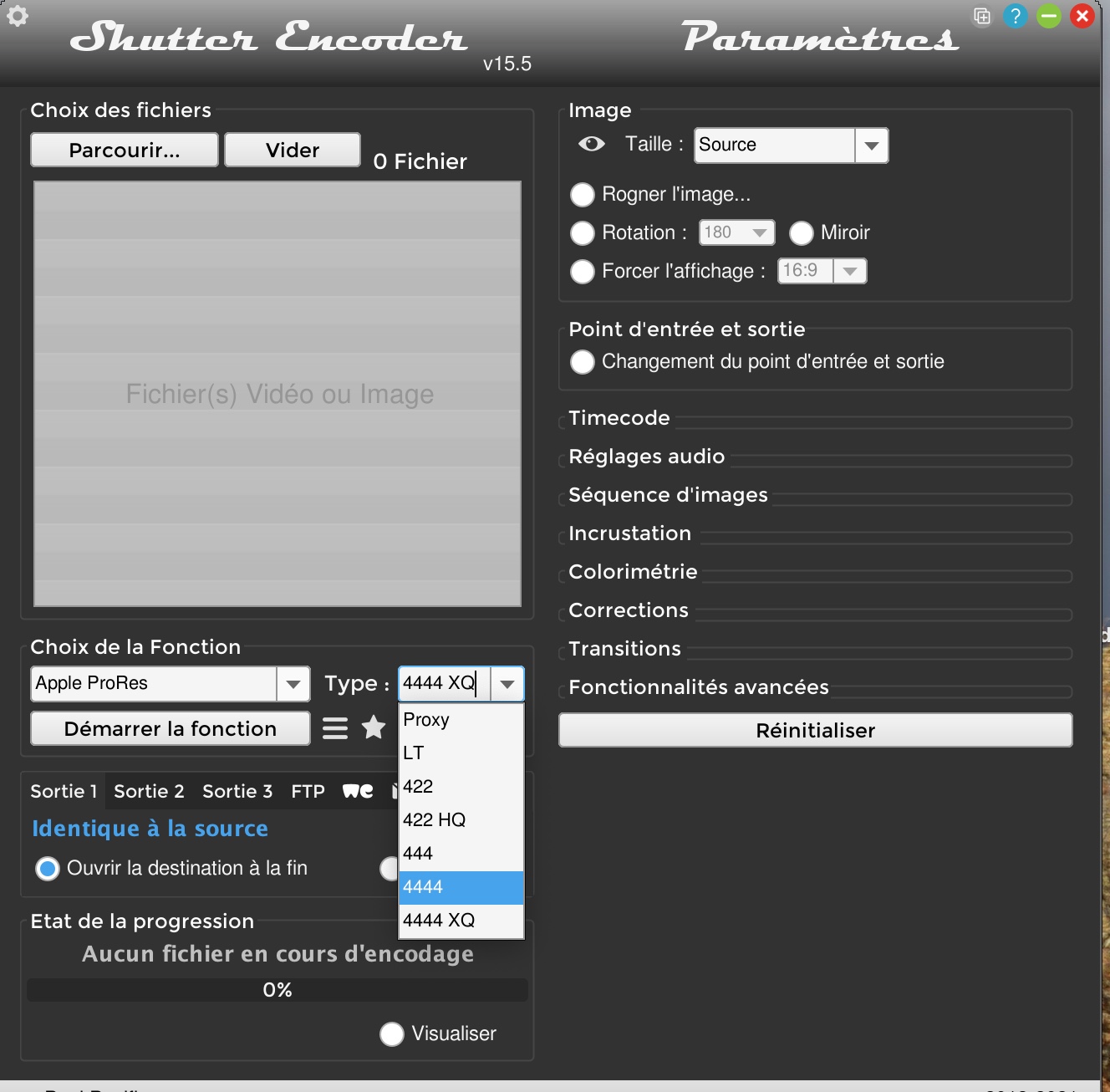Switch to the Sortie 2 tab
The image size is (1110, 1092).
[149, 792]
